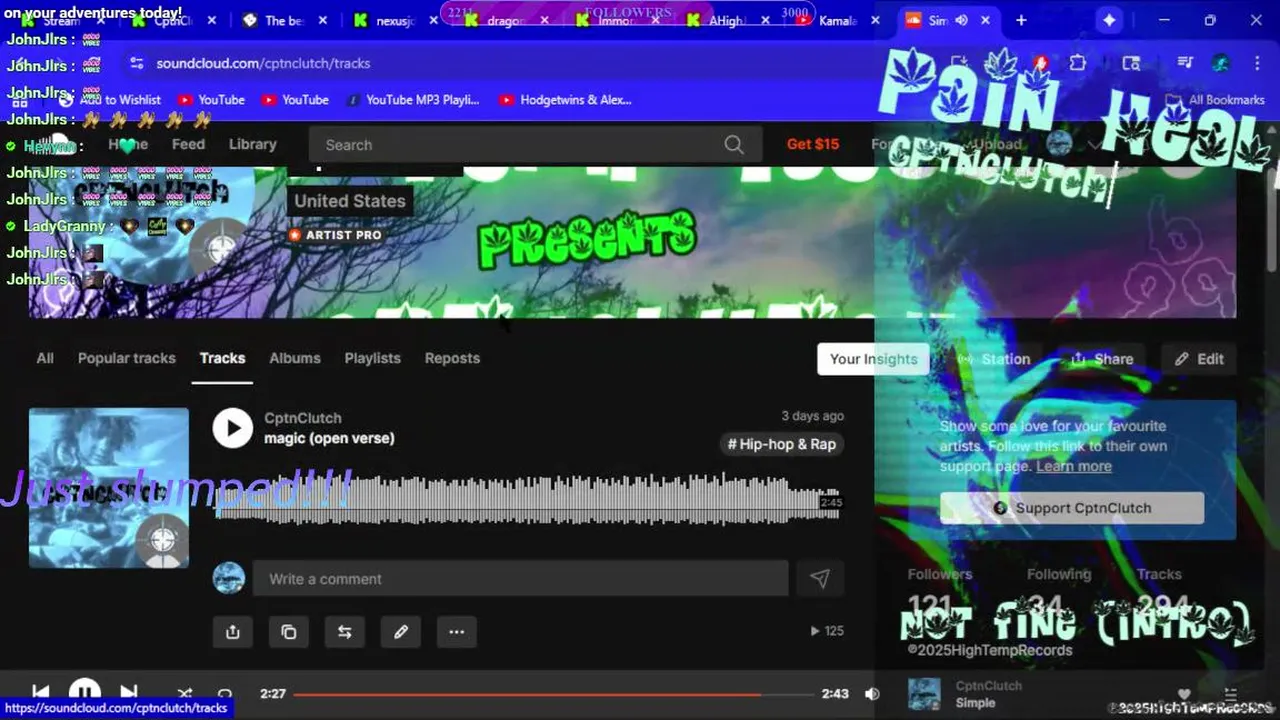Mute the SoundCloud player volume

(872, 693)
